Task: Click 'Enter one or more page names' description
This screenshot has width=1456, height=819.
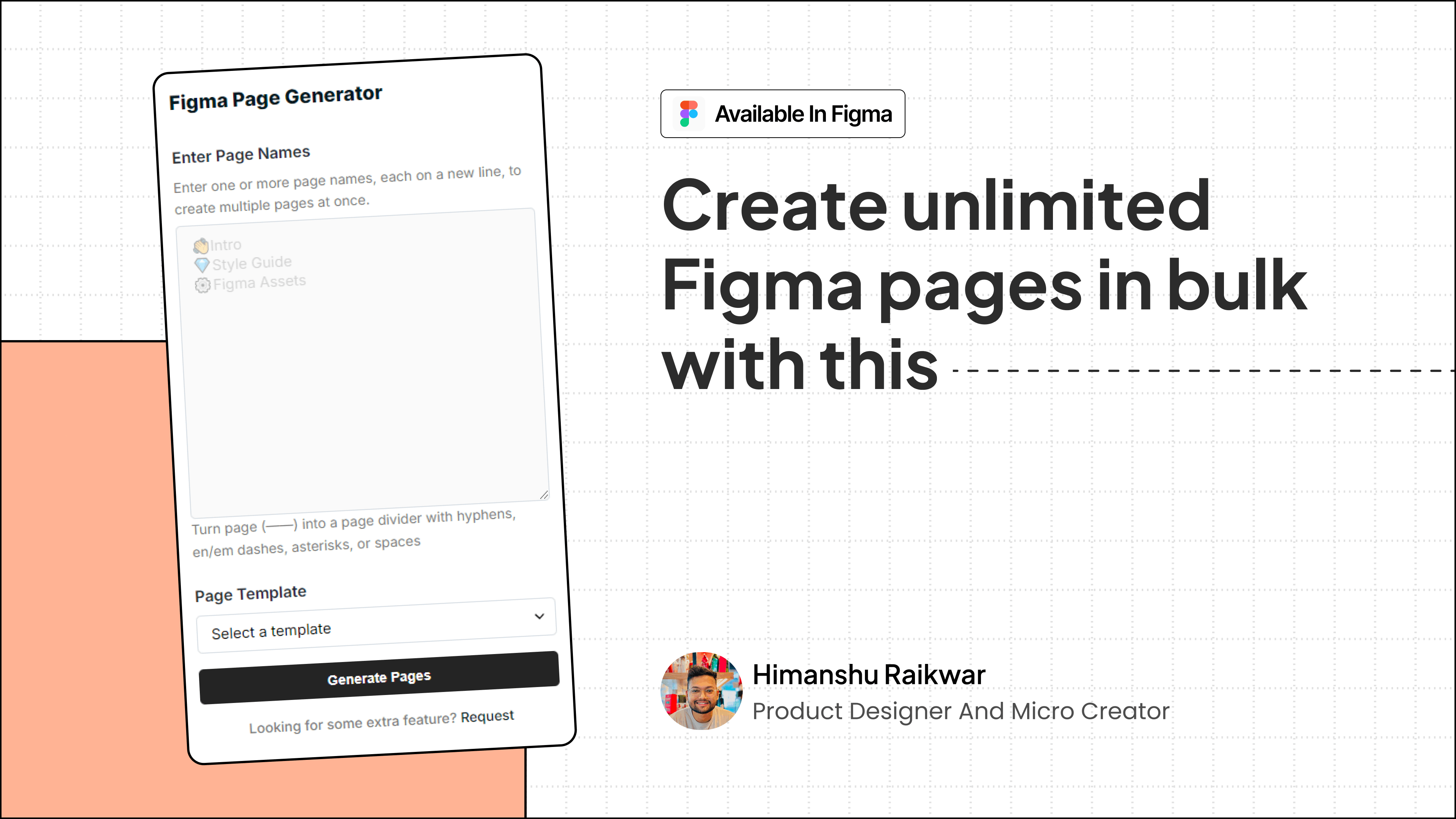Action: point(347,190)
